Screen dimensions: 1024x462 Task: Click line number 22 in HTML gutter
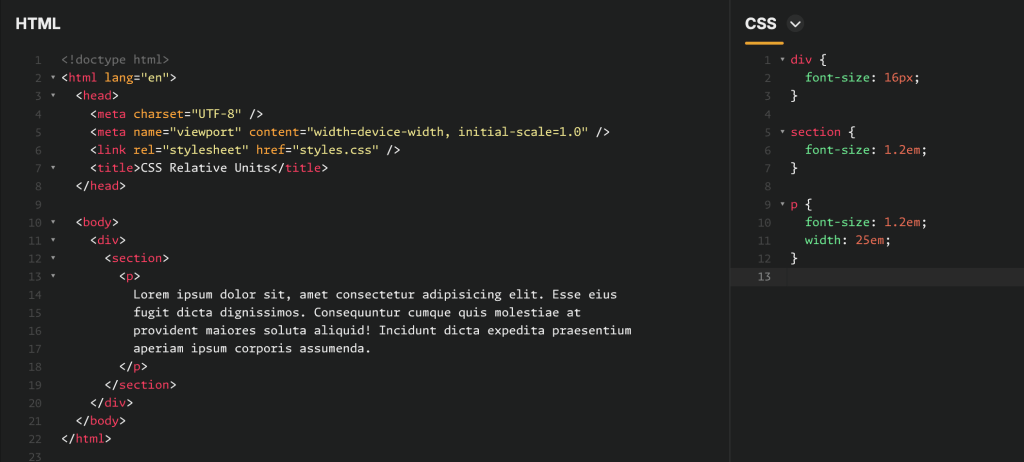[35, 438]
